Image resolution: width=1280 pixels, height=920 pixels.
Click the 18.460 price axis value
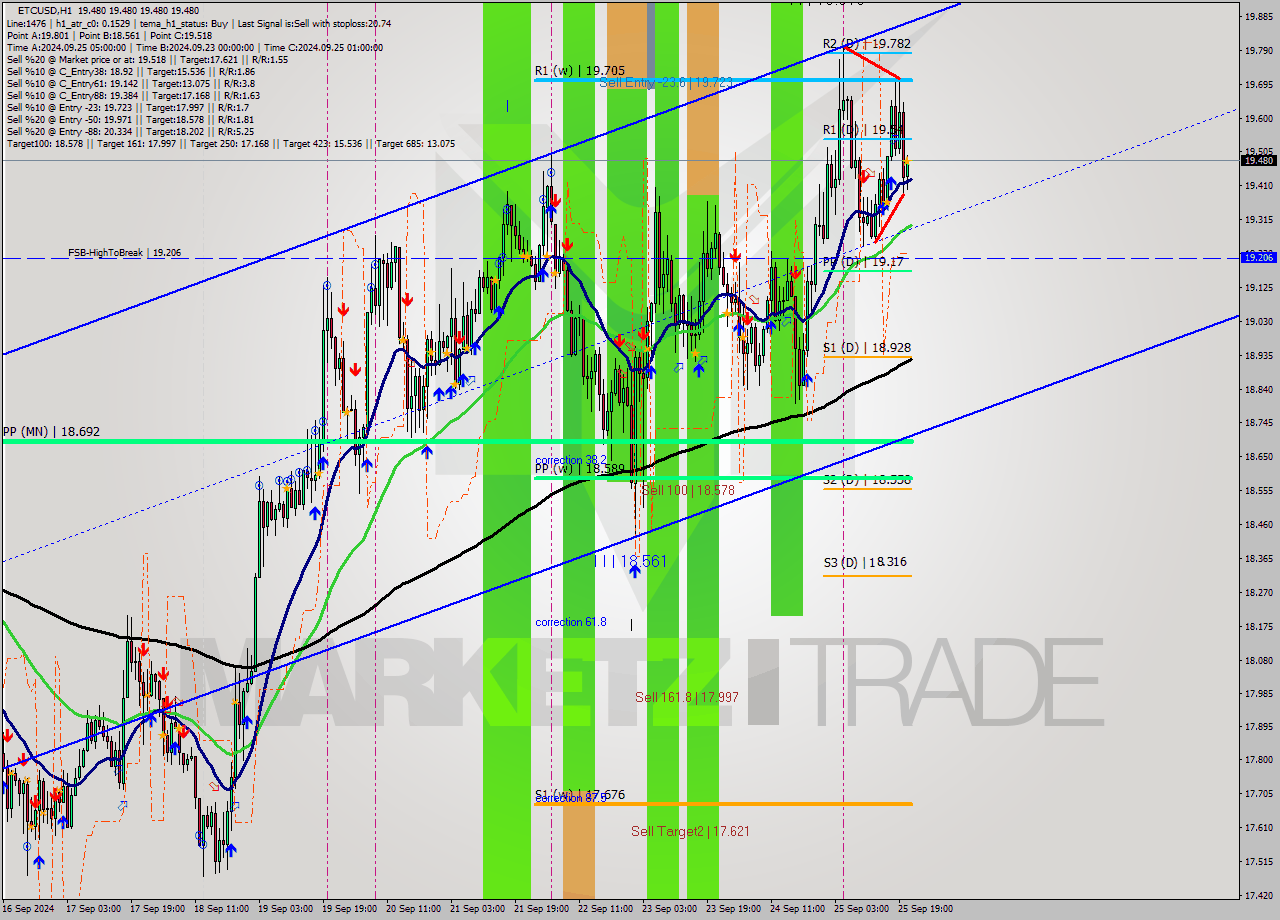pos(1259,524)
